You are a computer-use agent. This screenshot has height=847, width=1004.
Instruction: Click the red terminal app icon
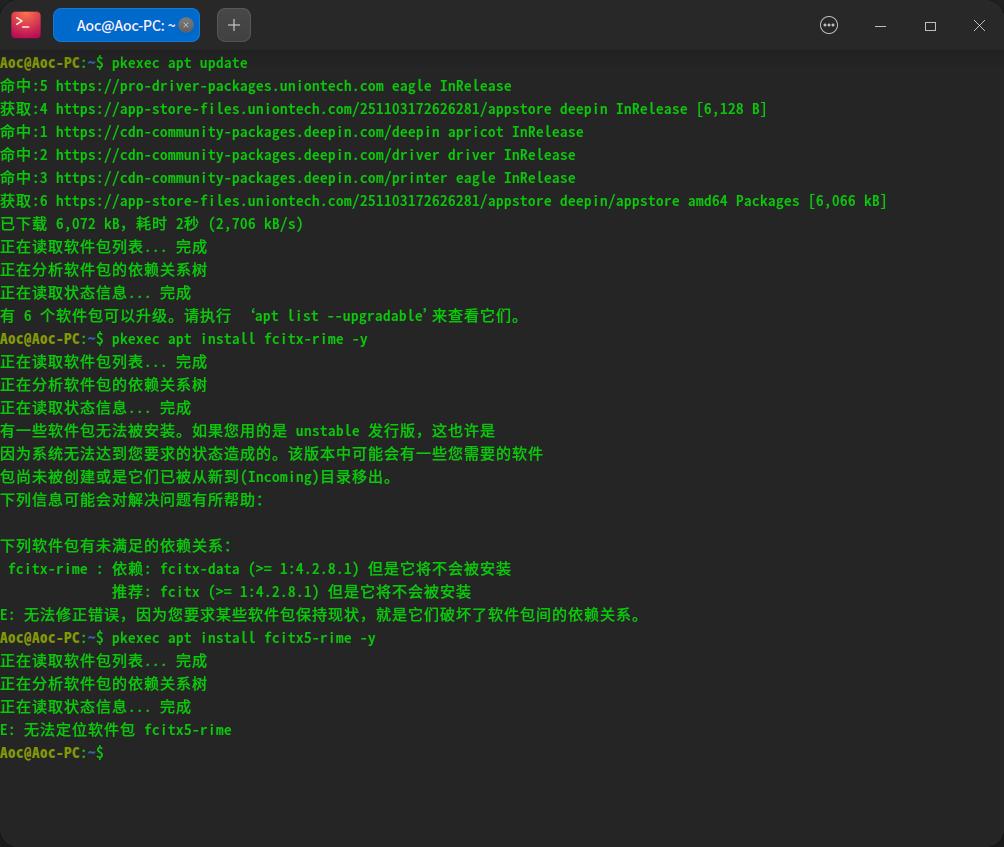pyautogui.click(x=26, y=25)
